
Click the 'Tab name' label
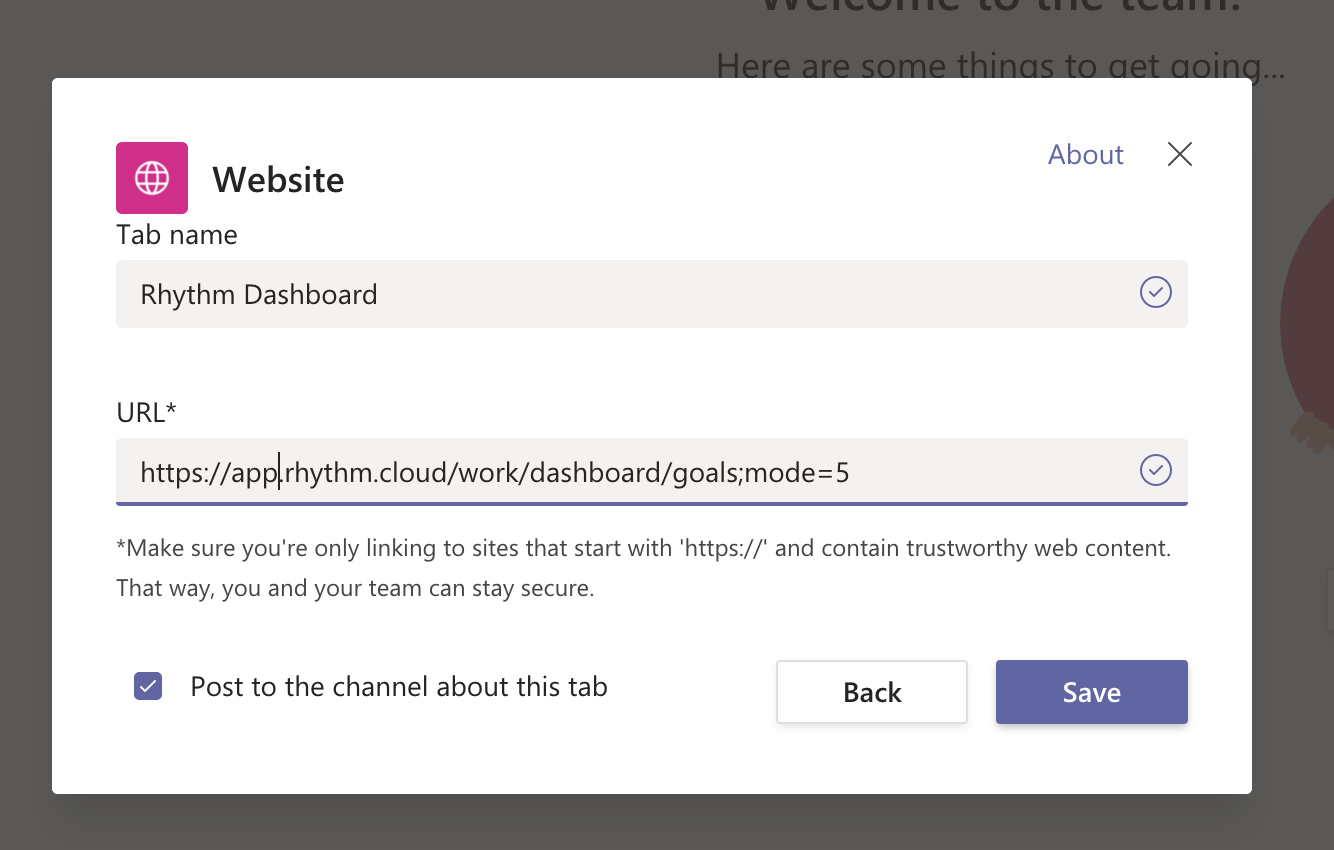tap(177, 235)
